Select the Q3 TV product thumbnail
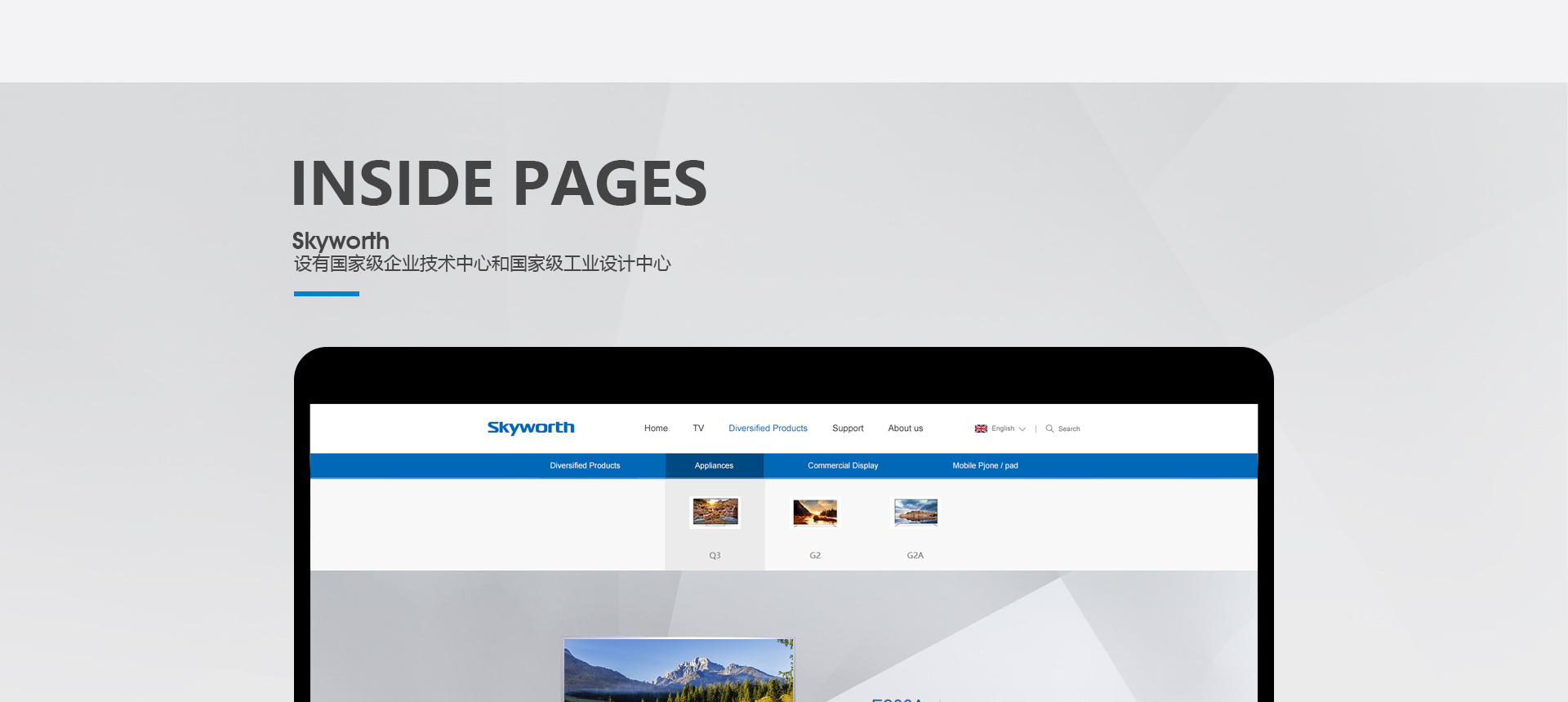 click(x=715, y=513)
